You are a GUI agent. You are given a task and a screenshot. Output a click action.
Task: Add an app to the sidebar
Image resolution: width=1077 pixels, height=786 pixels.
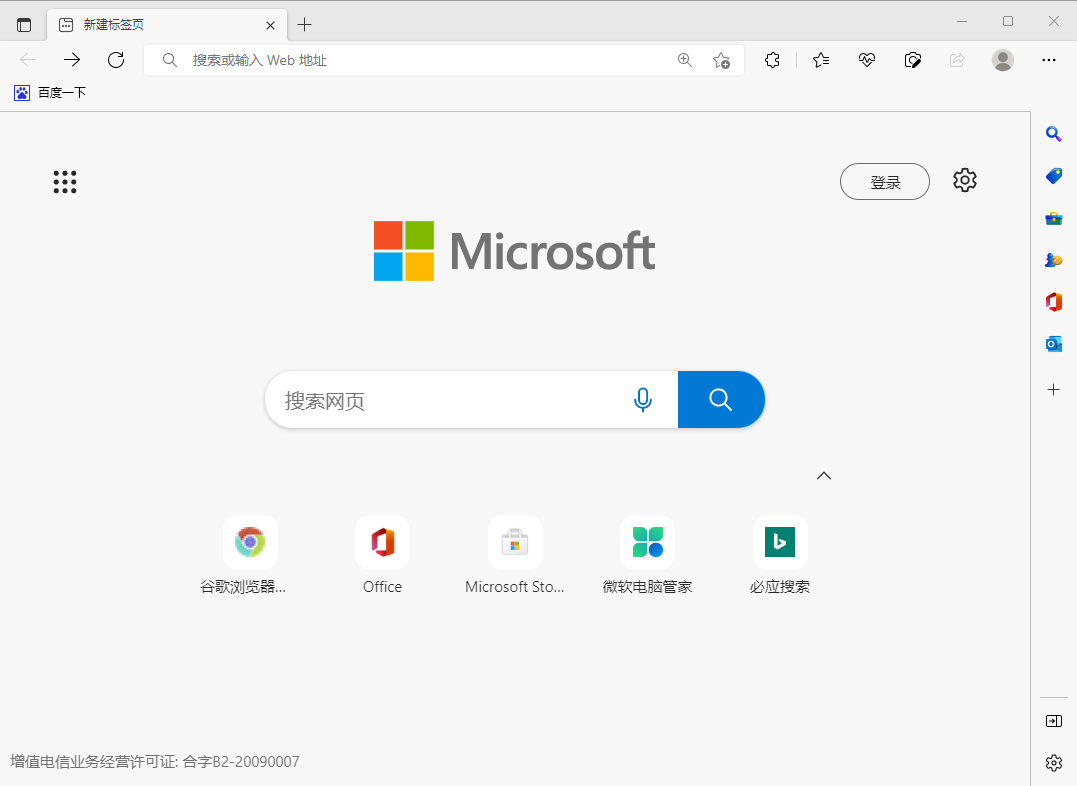[x=1054, y=390]
